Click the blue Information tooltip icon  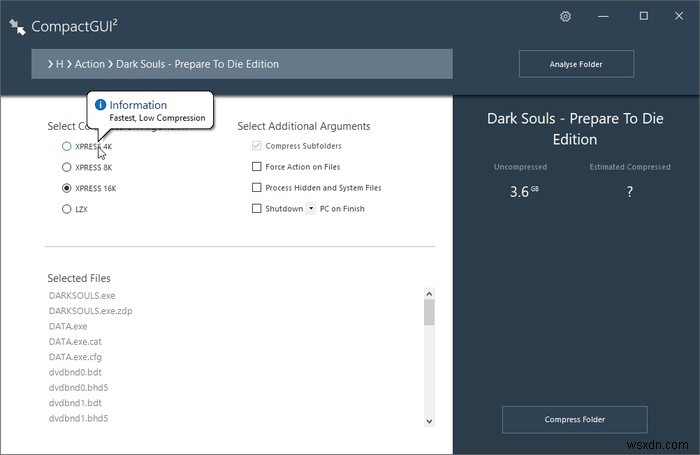100,105
